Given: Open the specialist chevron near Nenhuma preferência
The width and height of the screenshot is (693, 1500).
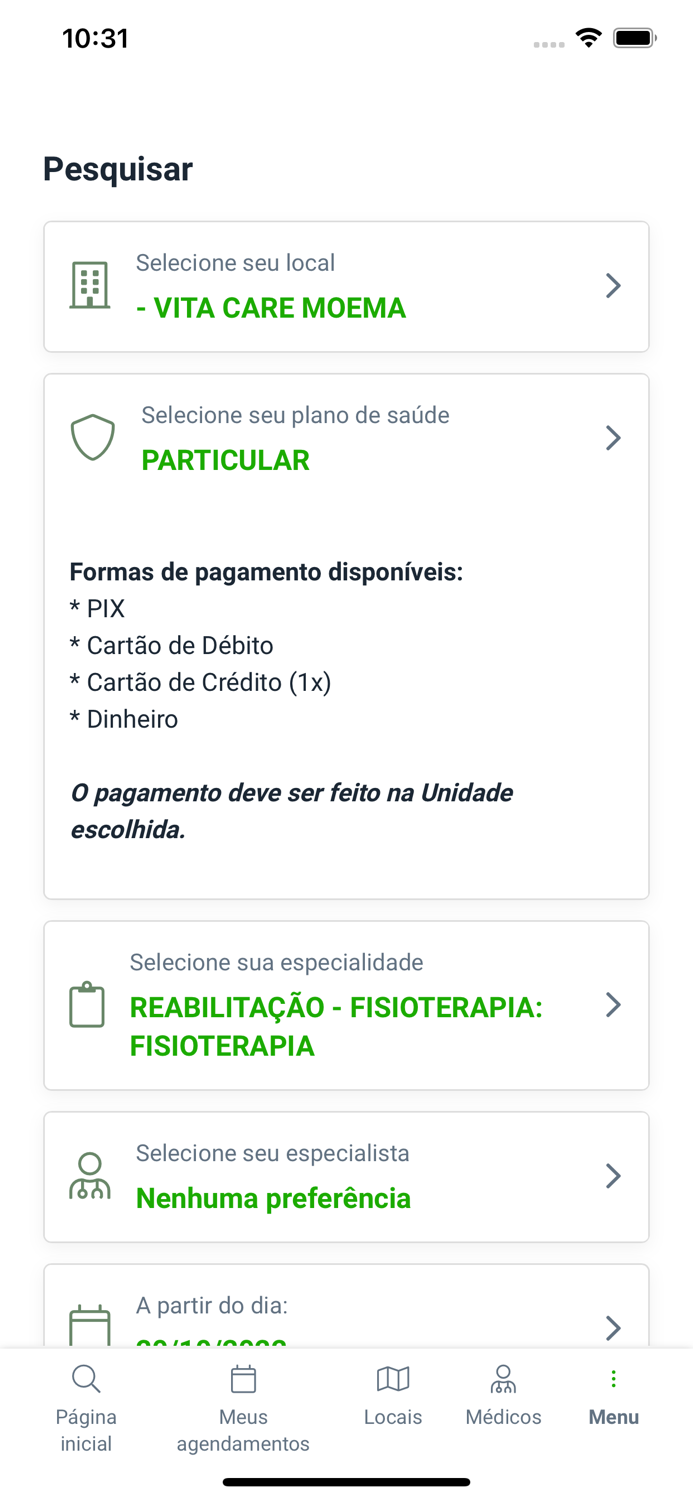Looking at the screenshot, I should [613, 1176].
